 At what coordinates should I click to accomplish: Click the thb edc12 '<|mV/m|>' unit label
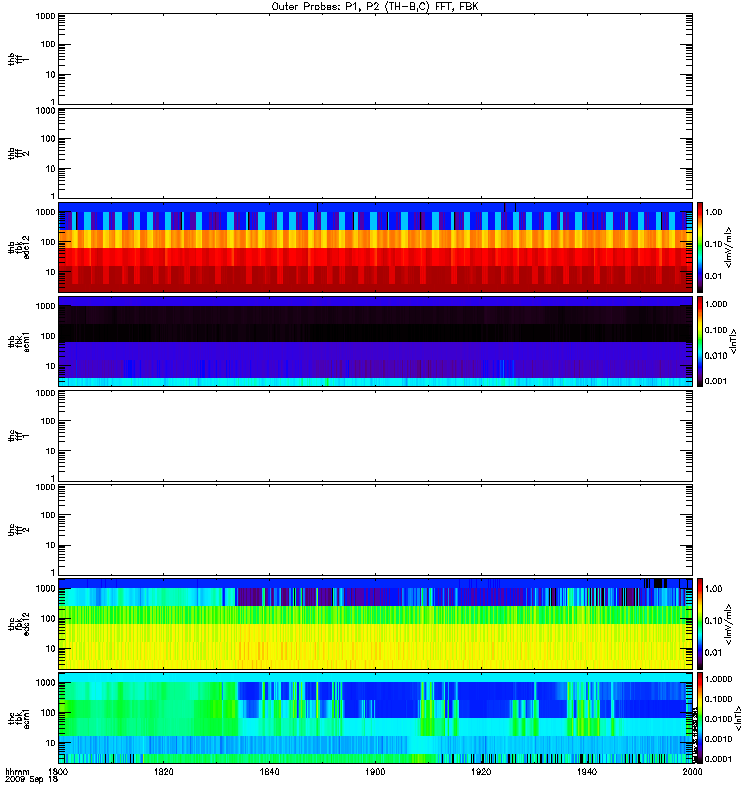pos(729,247)
